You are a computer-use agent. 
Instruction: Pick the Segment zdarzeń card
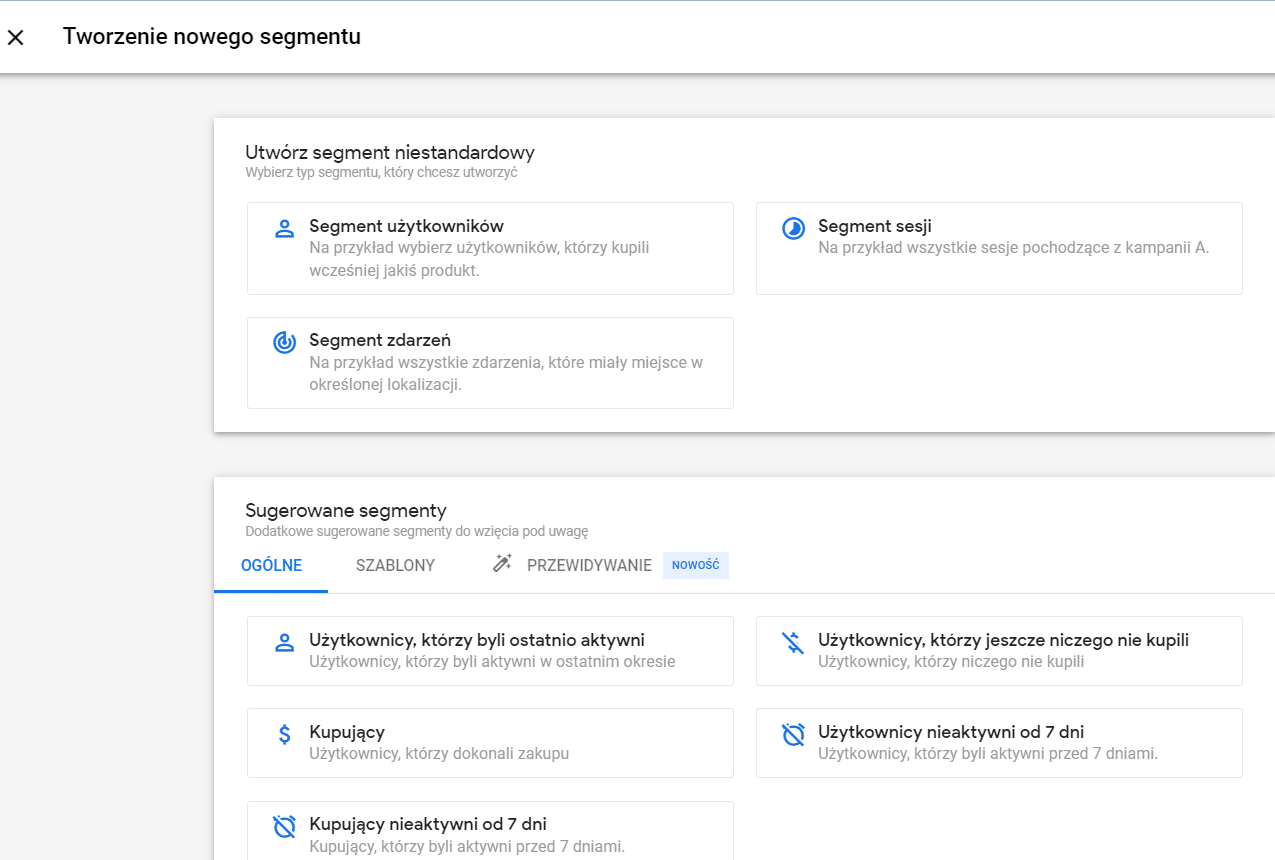pyautogui.click(x=490, y=363)
